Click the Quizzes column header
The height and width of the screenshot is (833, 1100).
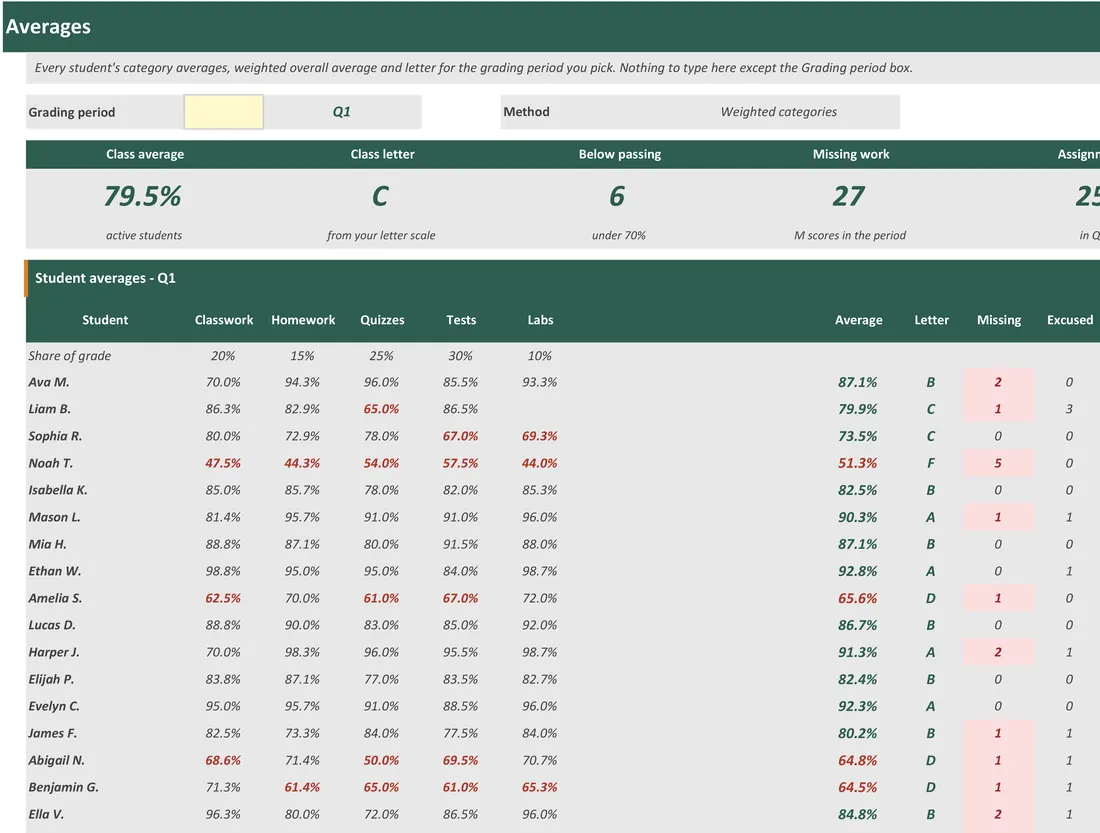coord(382,320)
